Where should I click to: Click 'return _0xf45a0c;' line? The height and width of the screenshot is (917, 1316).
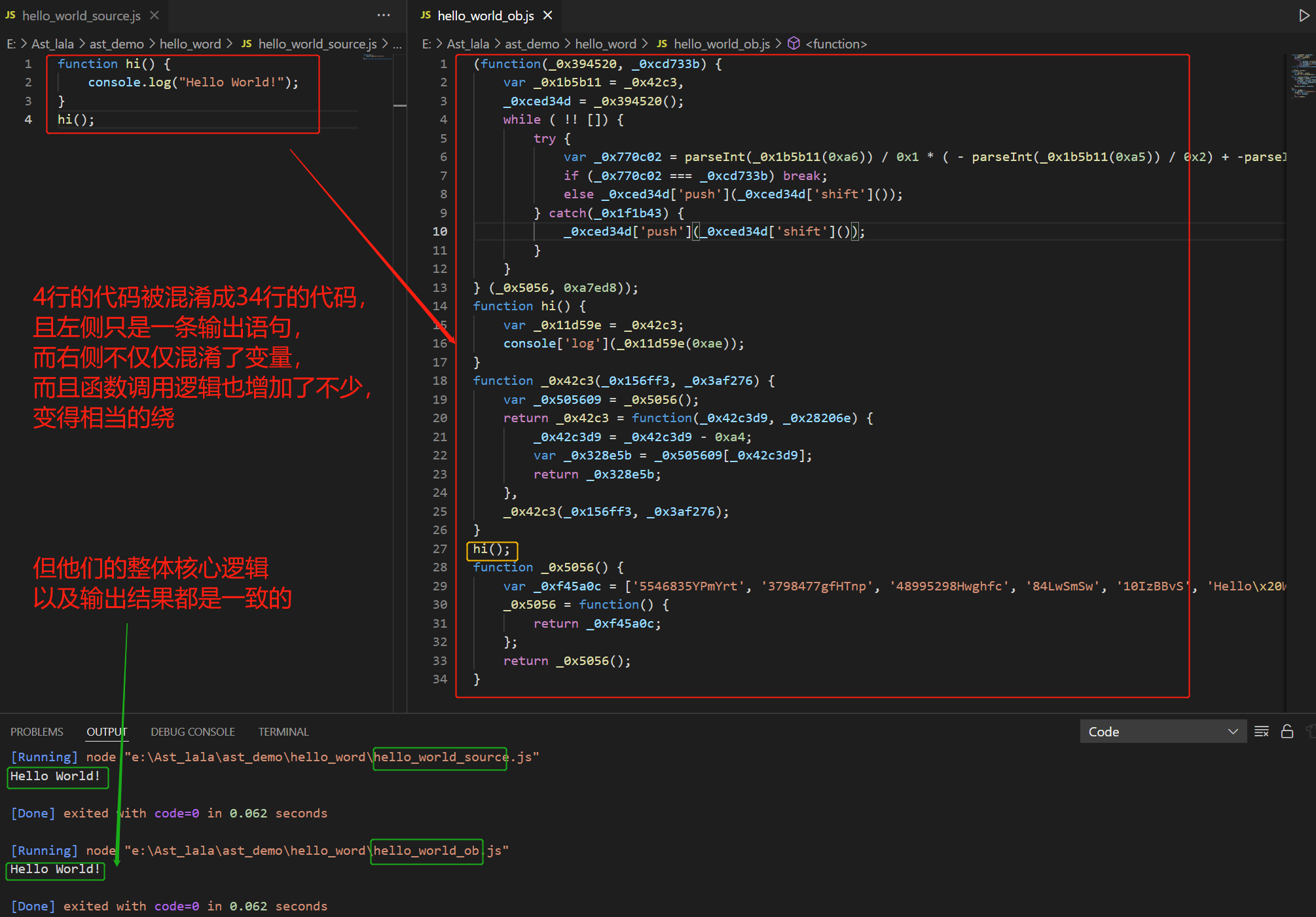597,623
